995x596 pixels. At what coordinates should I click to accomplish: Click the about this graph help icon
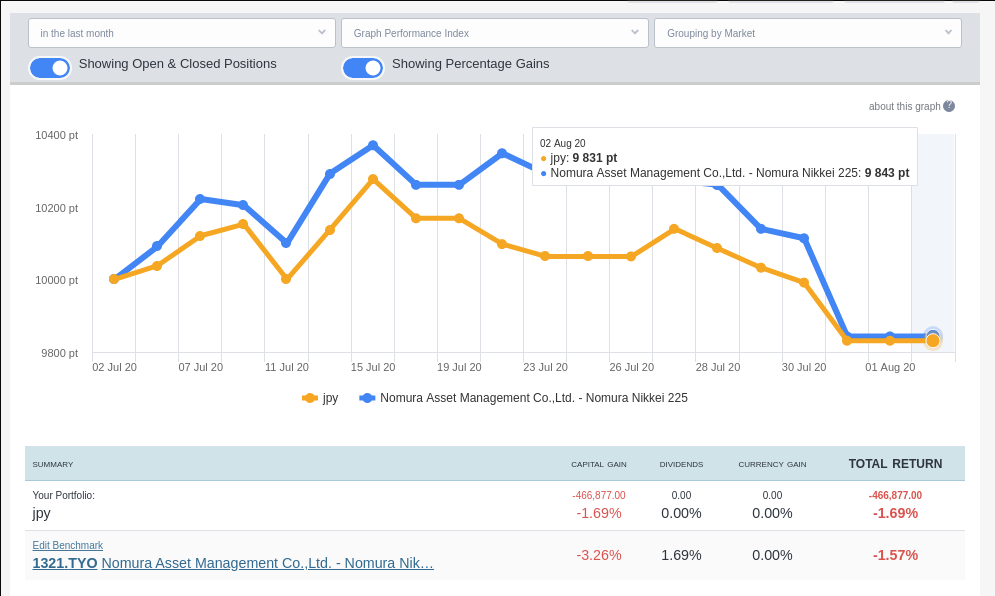[x=949, y=106]
